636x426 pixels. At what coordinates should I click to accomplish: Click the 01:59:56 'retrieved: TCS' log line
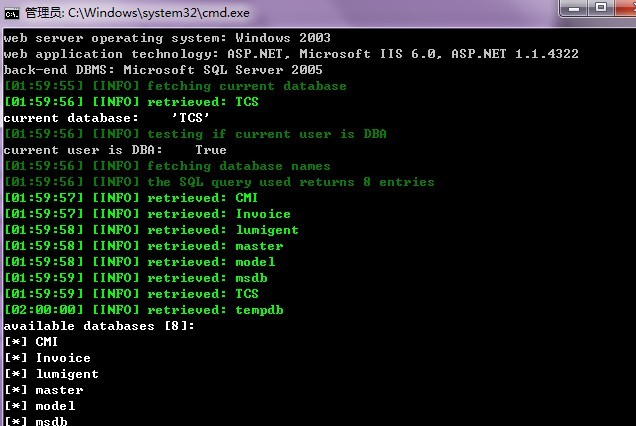click(x=131, y=102)
